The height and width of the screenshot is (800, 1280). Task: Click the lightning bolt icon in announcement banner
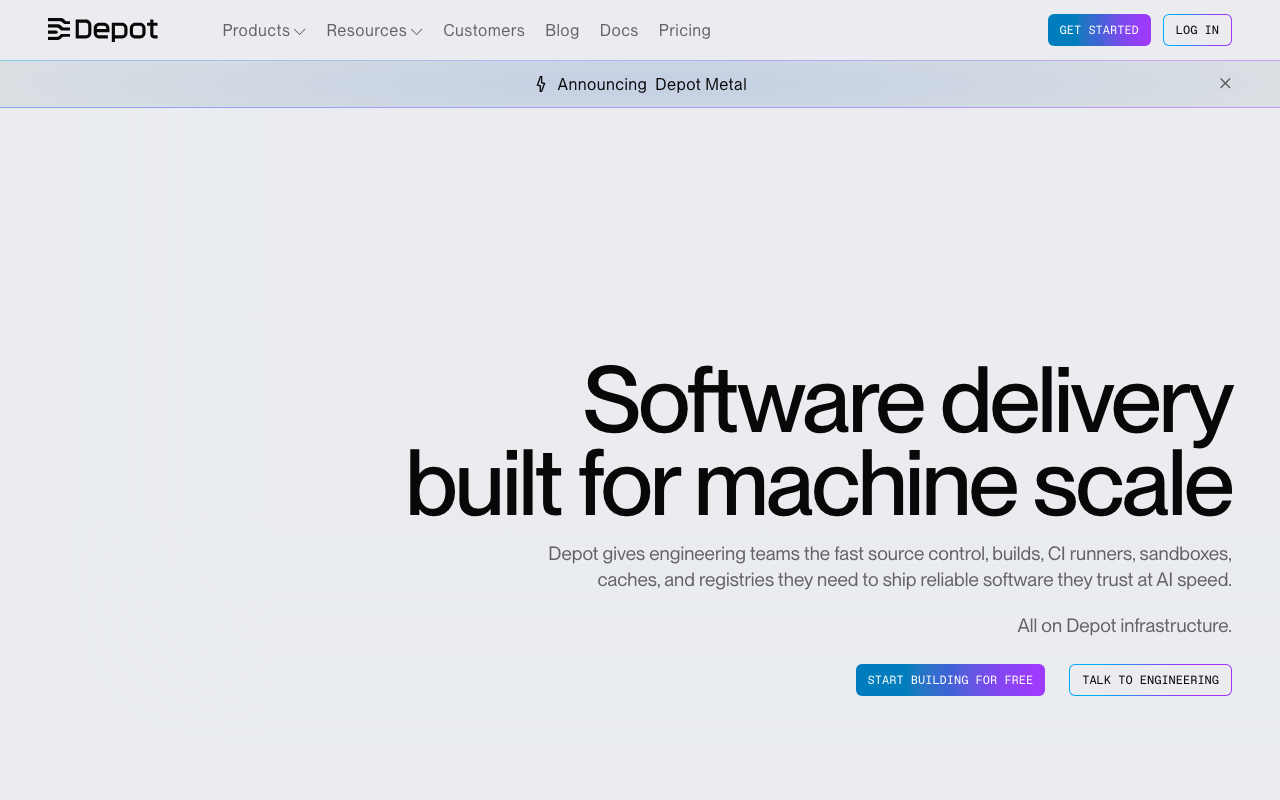(541, 84)
